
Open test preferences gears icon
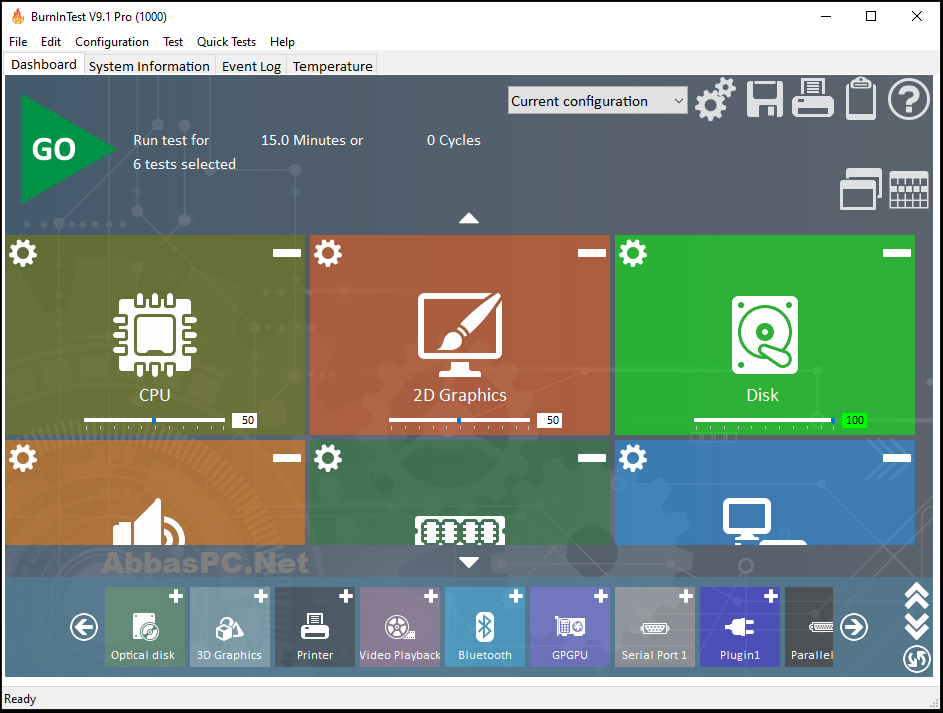tap(715, 99)
